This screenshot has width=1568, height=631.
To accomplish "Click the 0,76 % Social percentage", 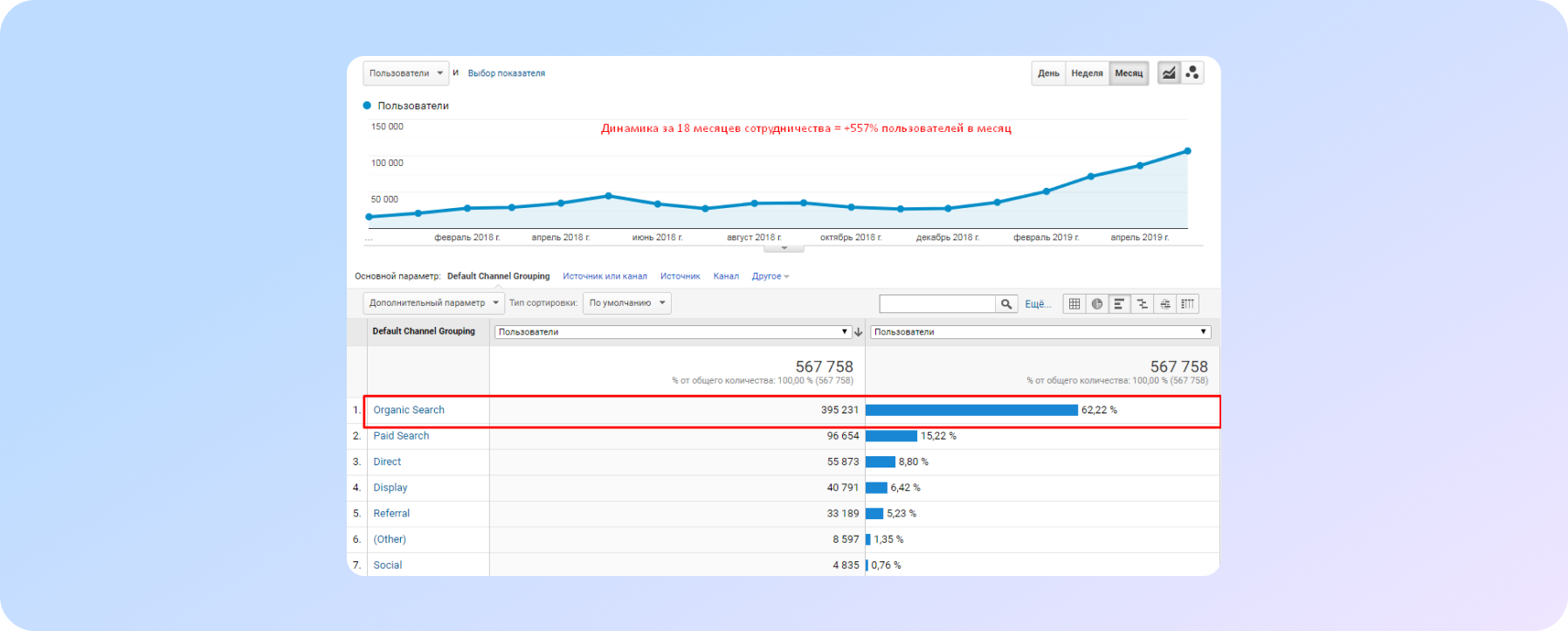I will (x=886, y=565).
